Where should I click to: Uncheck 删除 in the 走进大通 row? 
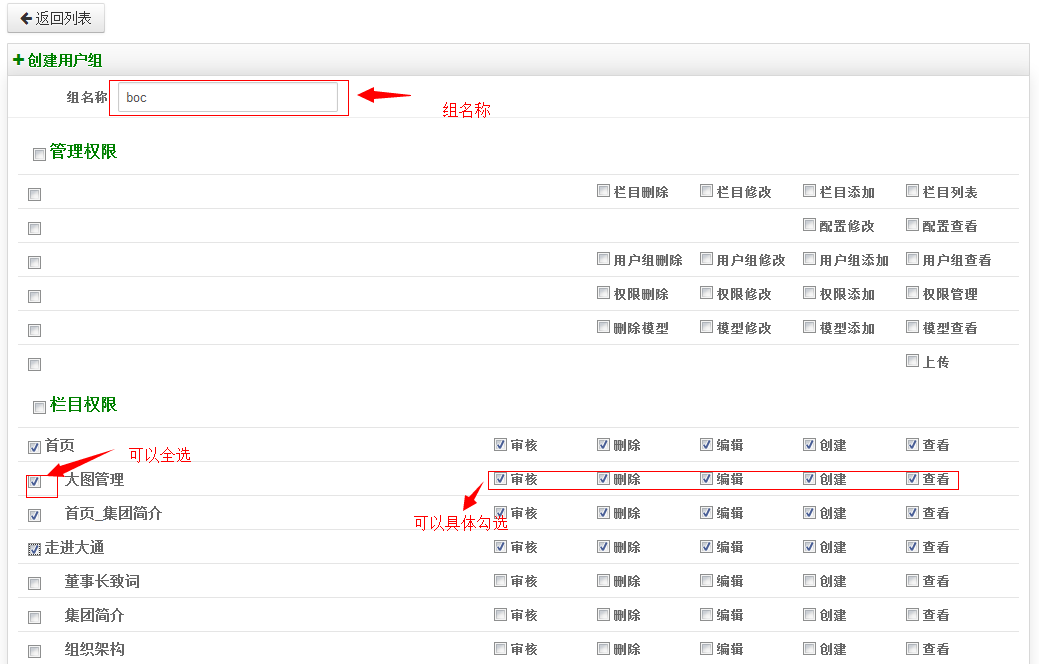click(x=603, y=546)
